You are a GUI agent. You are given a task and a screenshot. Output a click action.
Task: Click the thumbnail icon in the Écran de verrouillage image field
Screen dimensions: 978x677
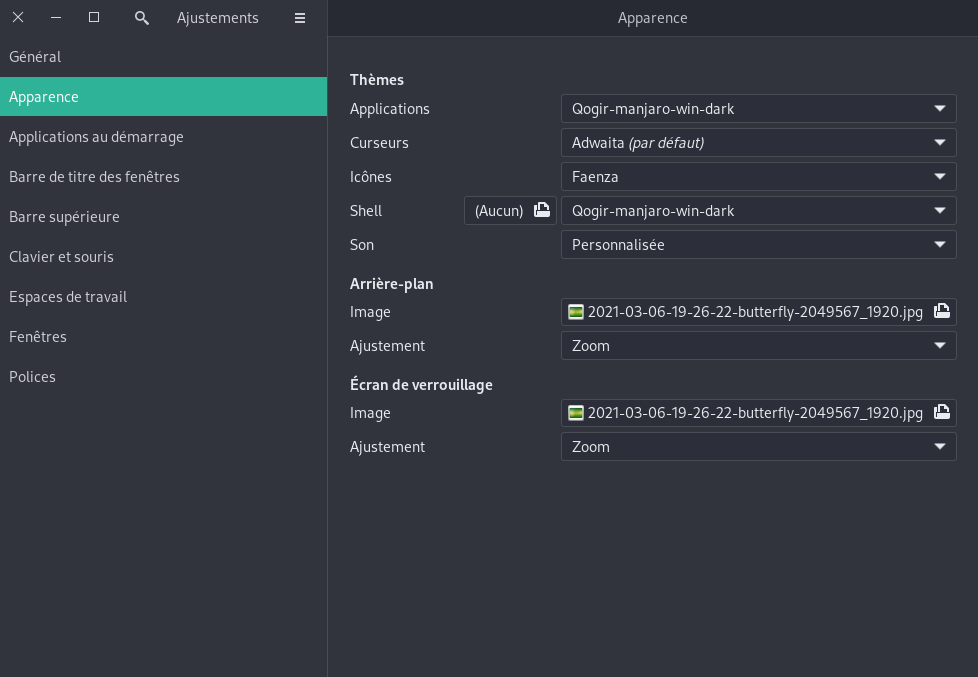pos(576,412)
